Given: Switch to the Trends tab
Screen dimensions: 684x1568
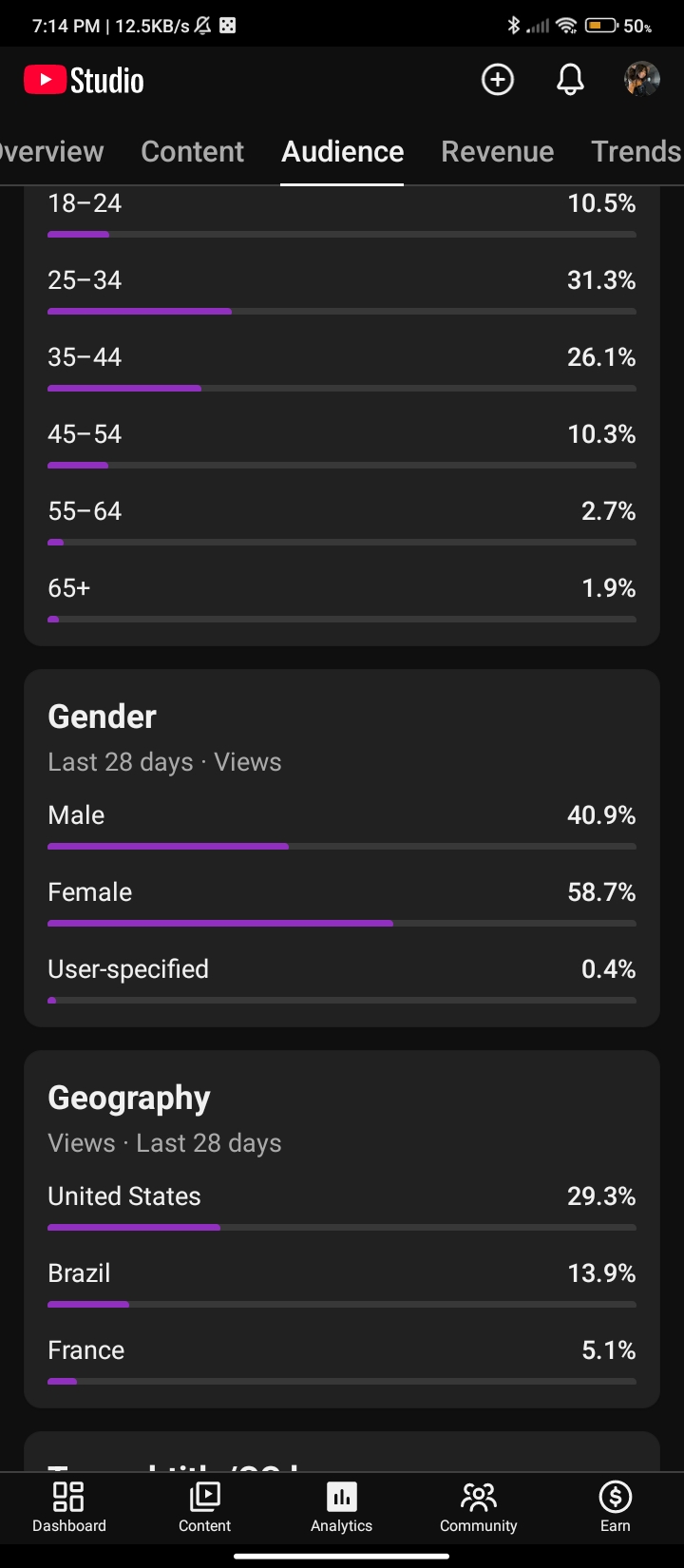Looking at the screenshot, I should tap(636, 151).
